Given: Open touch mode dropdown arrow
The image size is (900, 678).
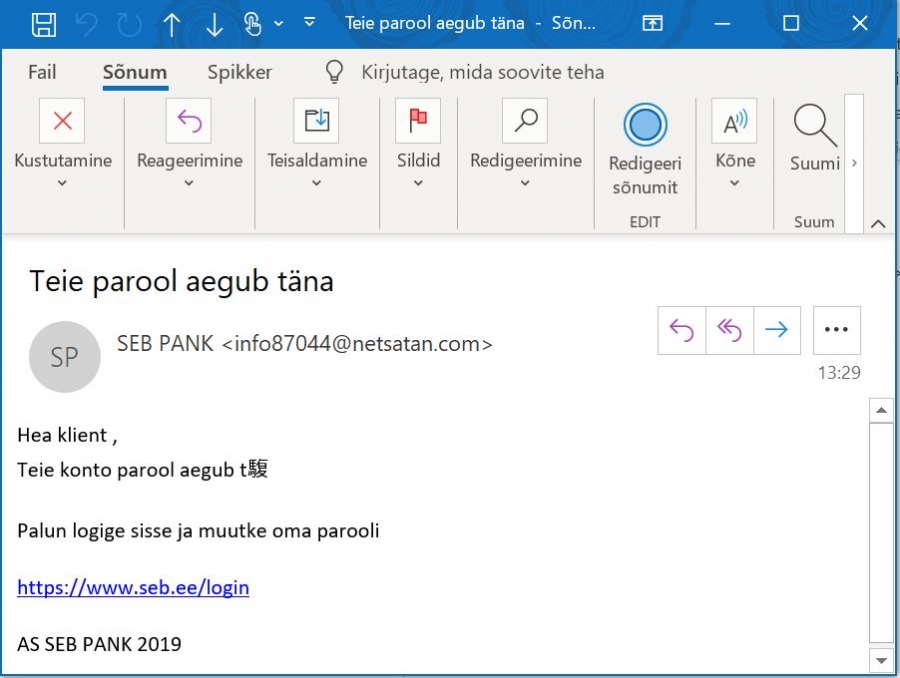Looking at the screenshot, I should [x=278, y=24].
